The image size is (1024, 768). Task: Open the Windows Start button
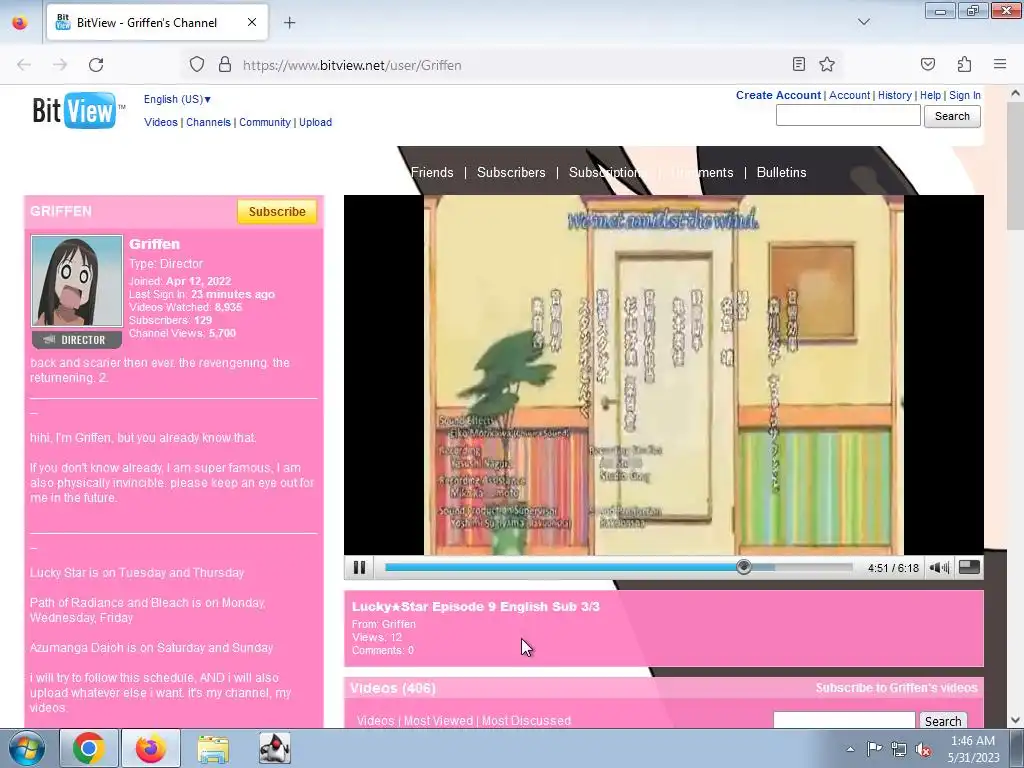[x=26, y=748]
